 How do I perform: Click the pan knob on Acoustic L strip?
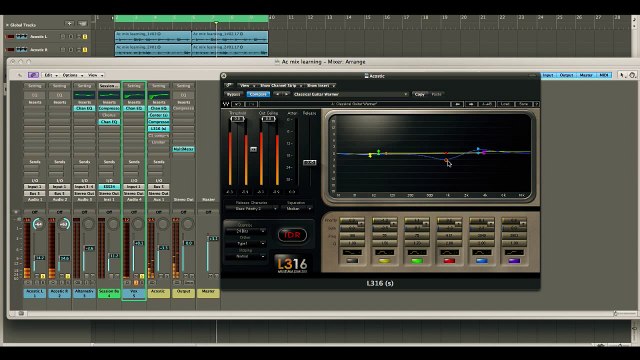point(39,224)
